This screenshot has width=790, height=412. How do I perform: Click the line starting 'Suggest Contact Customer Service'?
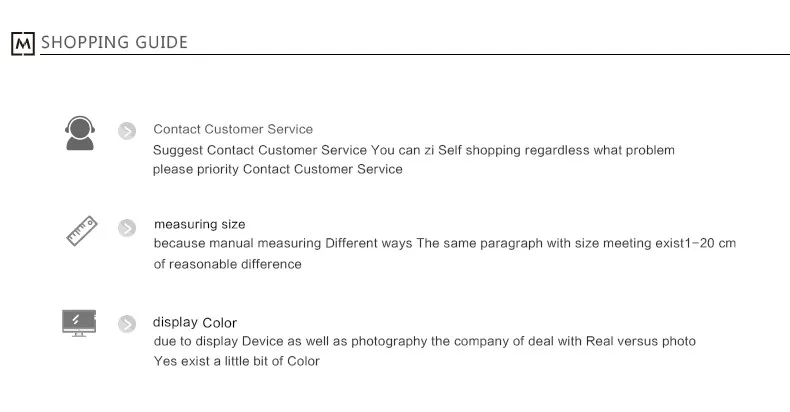[x=414, y=150]
